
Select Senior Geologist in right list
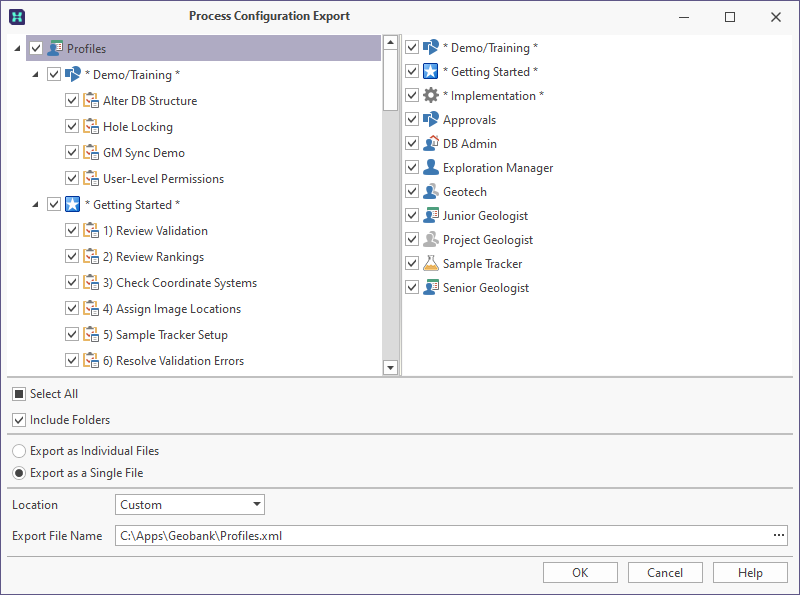(485, 287)
